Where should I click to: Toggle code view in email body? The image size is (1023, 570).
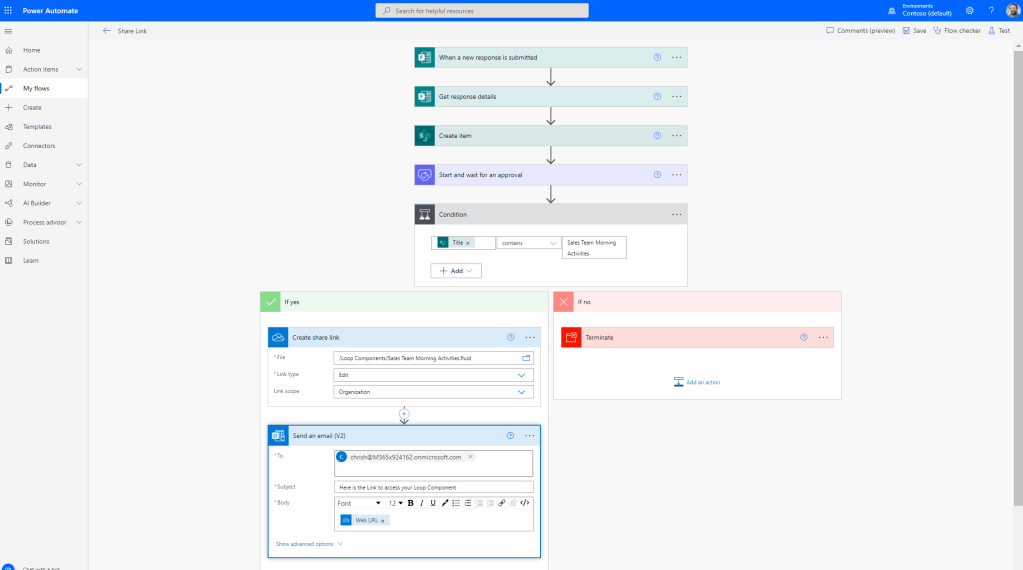click(x=524, y=503)
